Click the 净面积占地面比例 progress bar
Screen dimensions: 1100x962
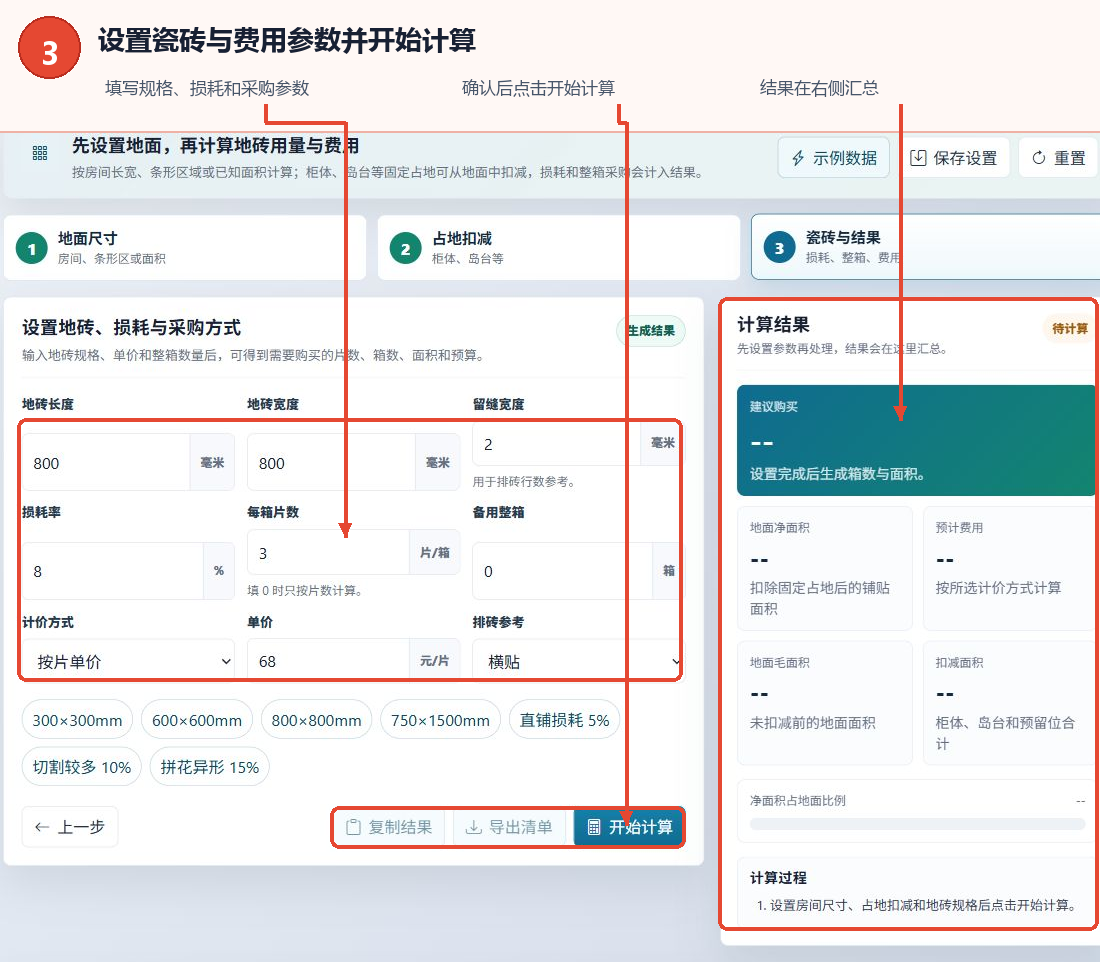918,824
